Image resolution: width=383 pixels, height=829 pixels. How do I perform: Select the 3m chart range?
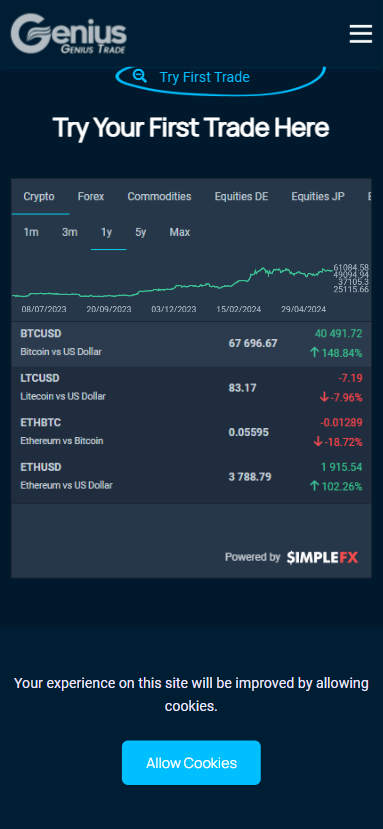[x=70, y=232]
